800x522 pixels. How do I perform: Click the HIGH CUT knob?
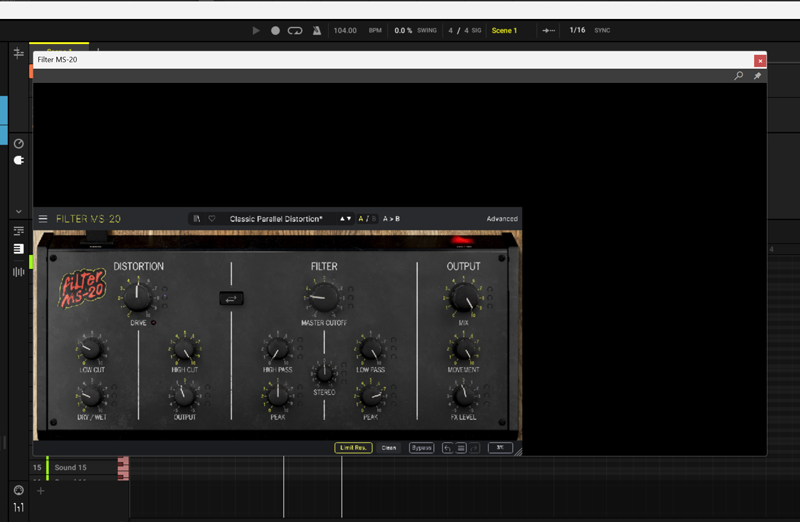click(184, 349)
